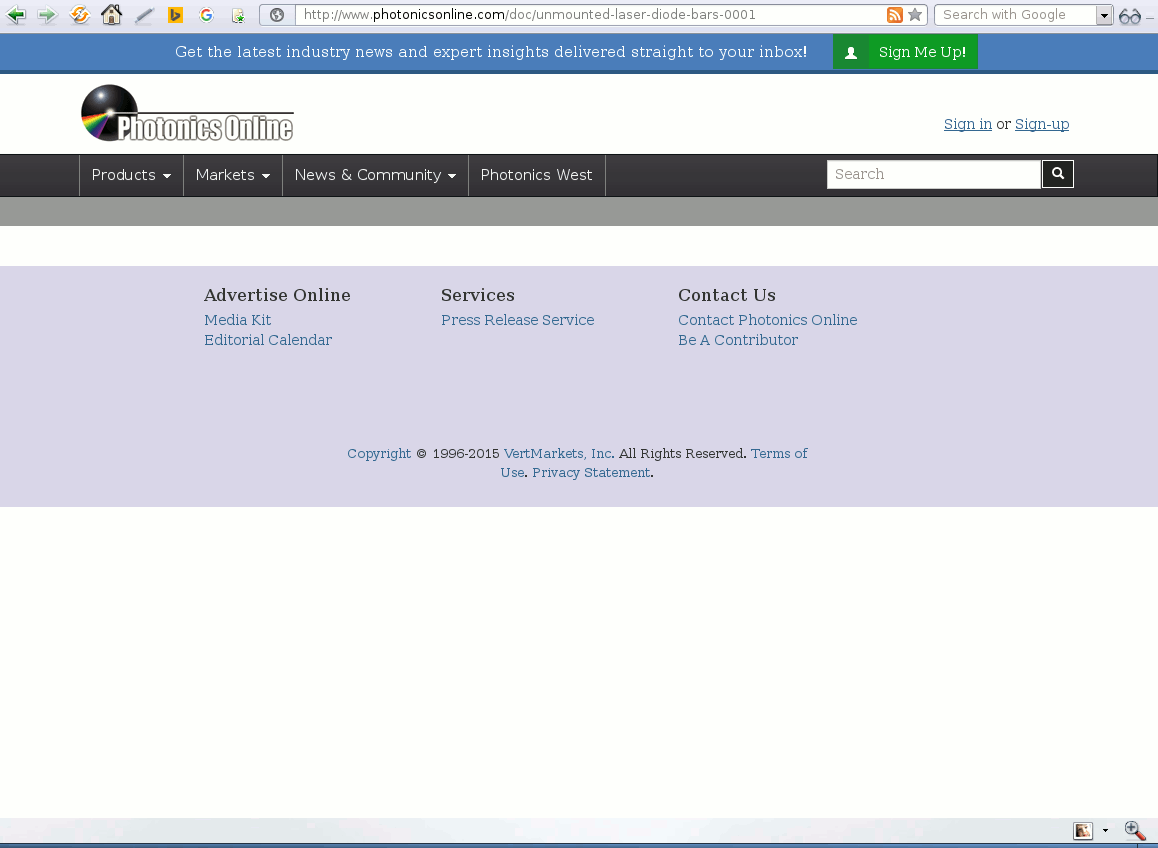Go forward with the green right arrow
This screenshot has height=848, width=1158.
coord(47,15)
